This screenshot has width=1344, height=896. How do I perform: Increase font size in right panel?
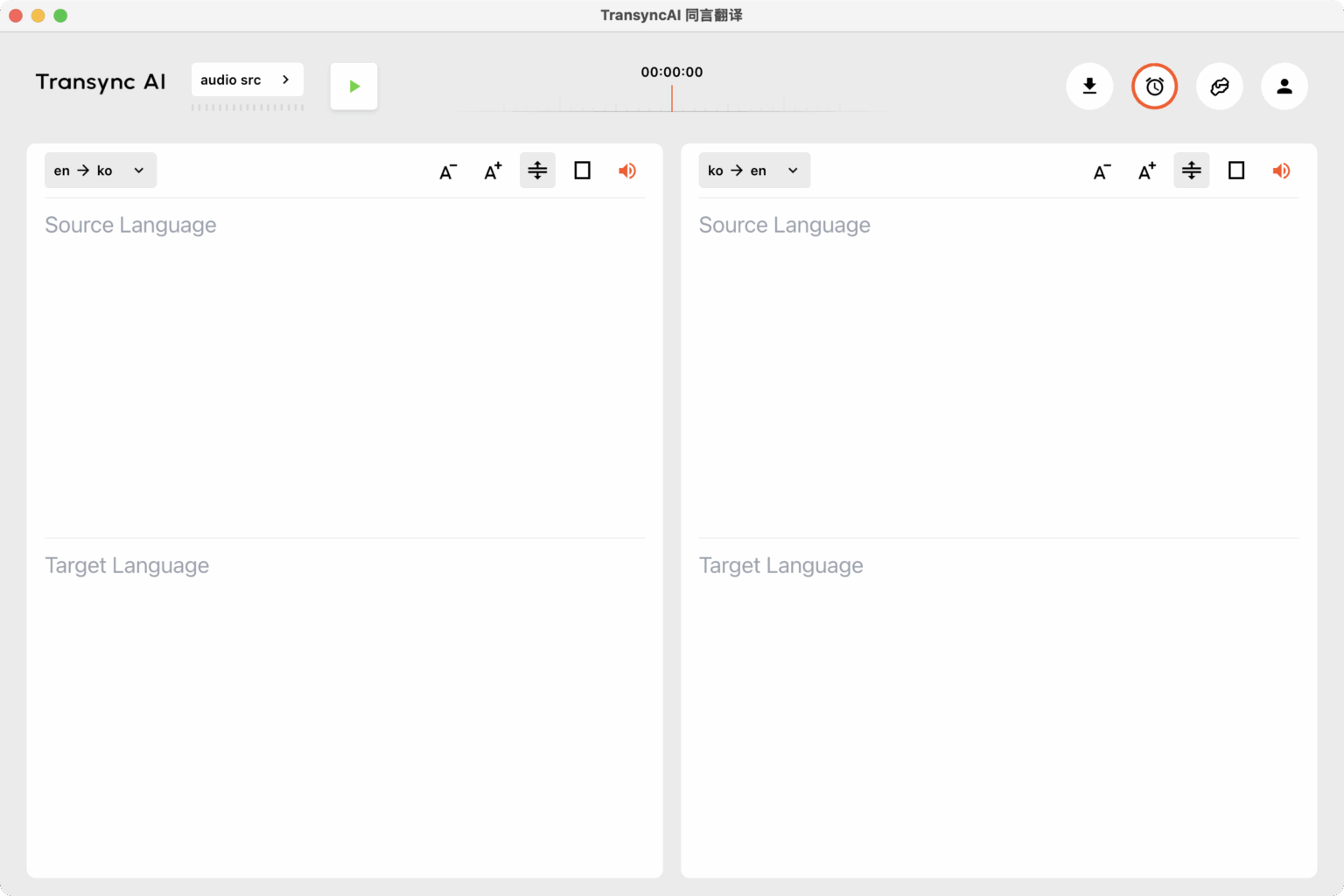coord(1146,171)
